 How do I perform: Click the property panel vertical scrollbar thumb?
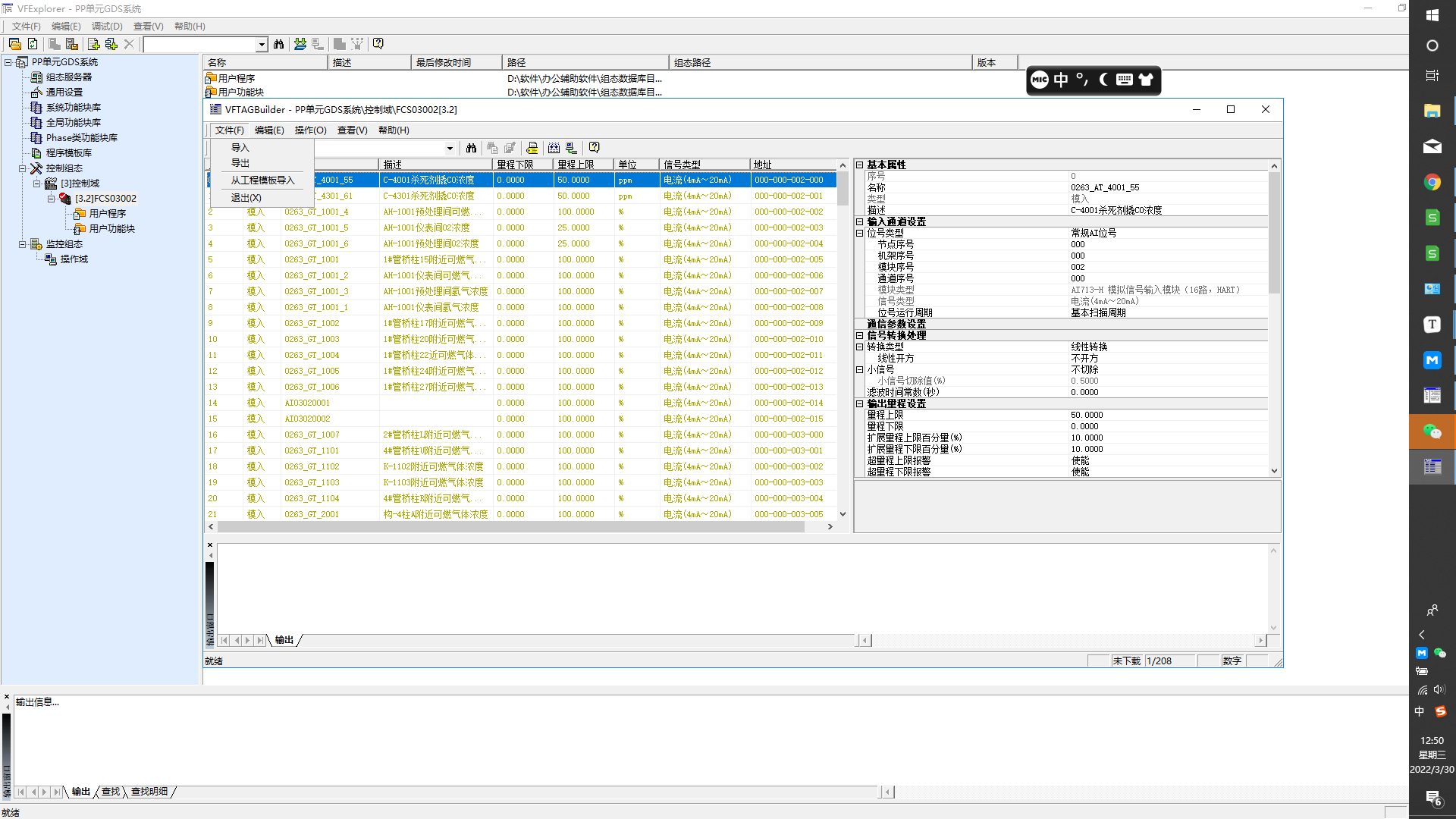coord(1274,231)
